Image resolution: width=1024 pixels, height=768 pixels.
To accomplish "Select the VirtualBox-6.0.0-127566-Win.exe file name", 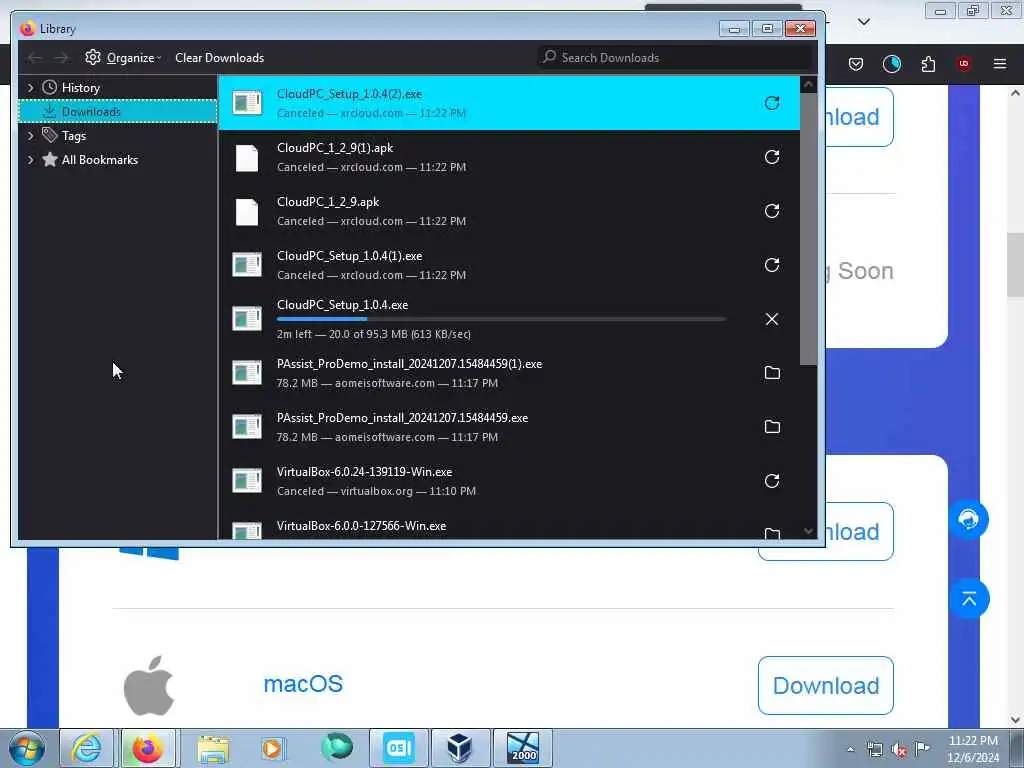I will 361,526.
